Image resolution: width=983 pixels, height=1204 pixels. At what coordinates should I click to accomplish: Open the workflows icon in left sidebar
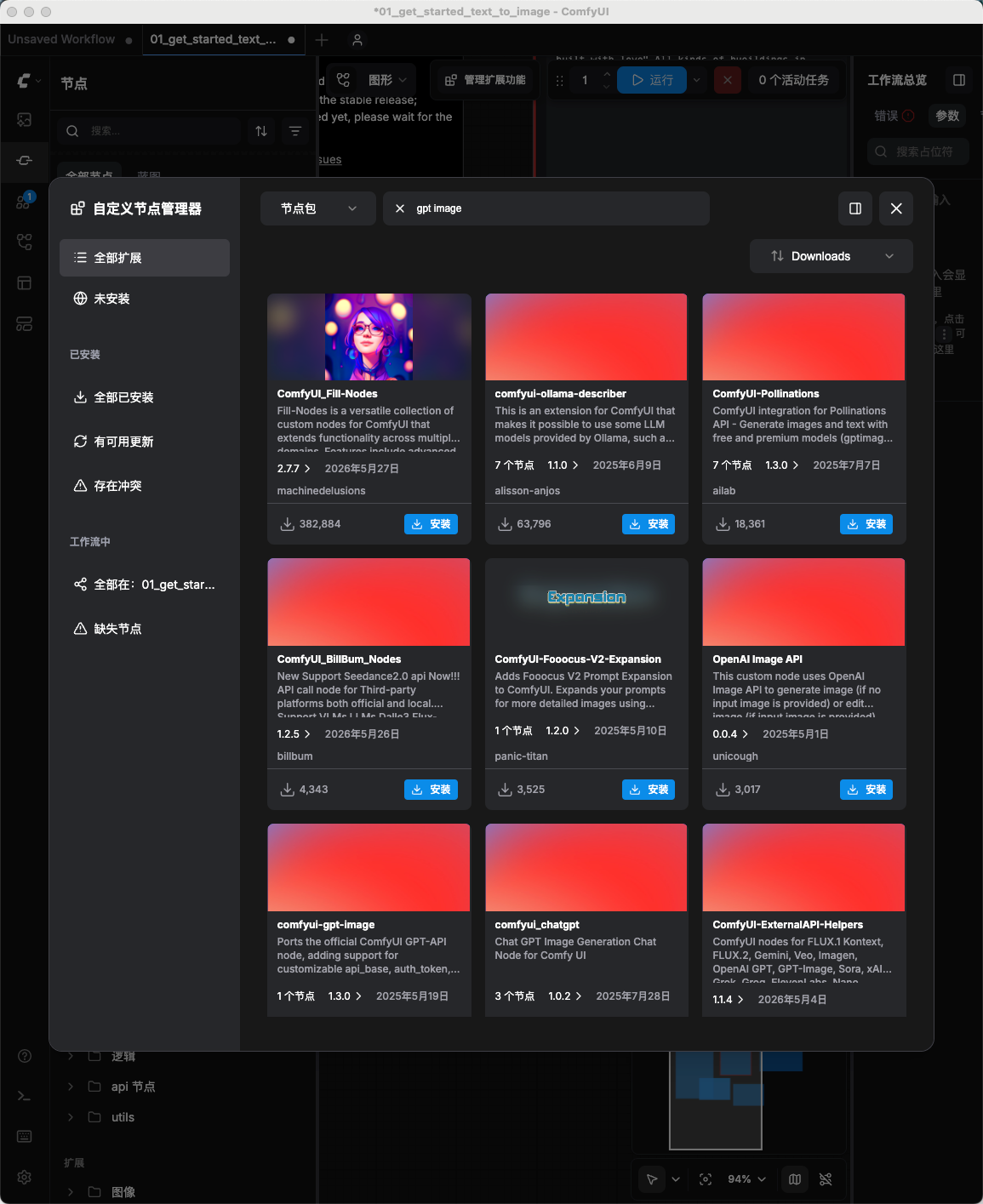tap(25, 243)
